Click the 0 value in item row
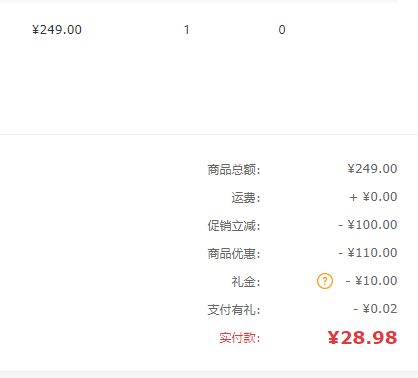Viewport: 418px width, 378px height. [282, 30]
